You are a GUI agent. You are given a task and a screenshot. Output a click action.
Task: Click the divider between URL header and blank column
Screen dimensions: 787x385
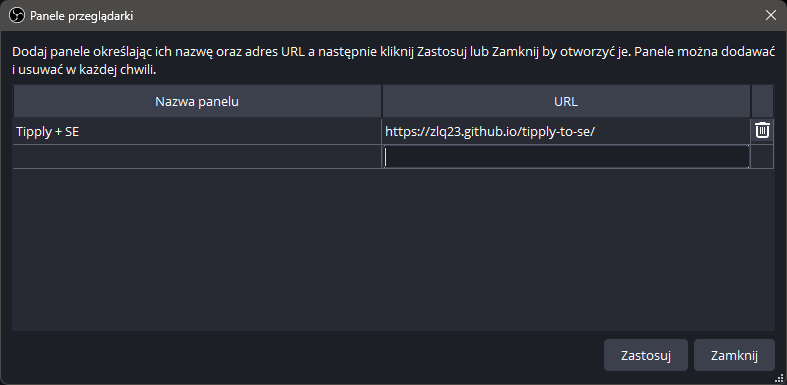pyautogui.click(x=751, y=101)
